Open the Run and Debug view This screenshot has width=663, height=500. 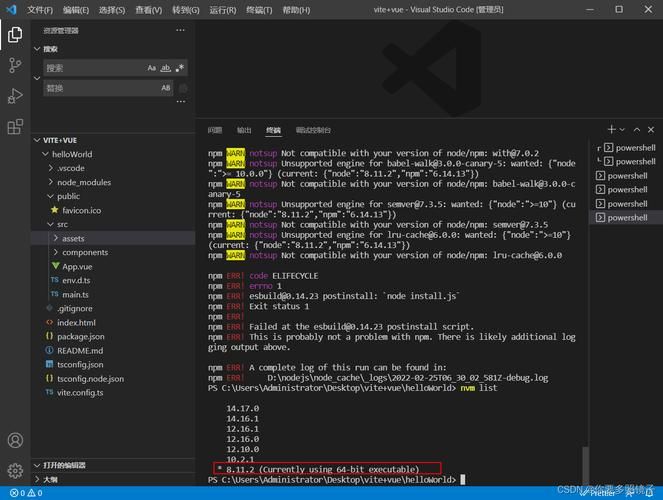click(x=15, y=96)
